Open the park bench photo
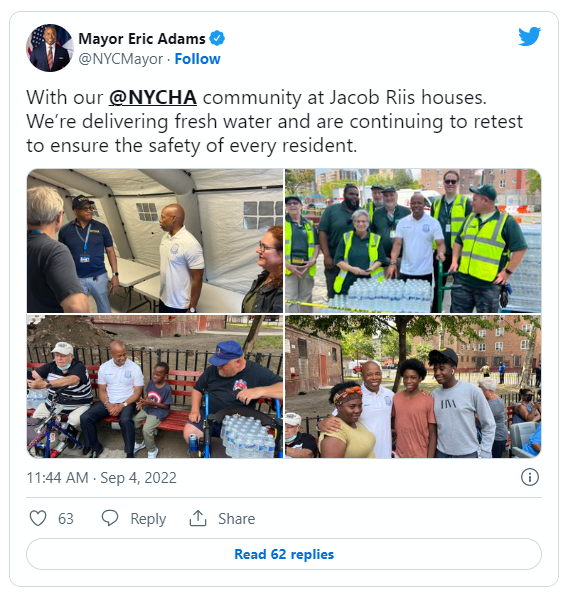 coord(155,386)
